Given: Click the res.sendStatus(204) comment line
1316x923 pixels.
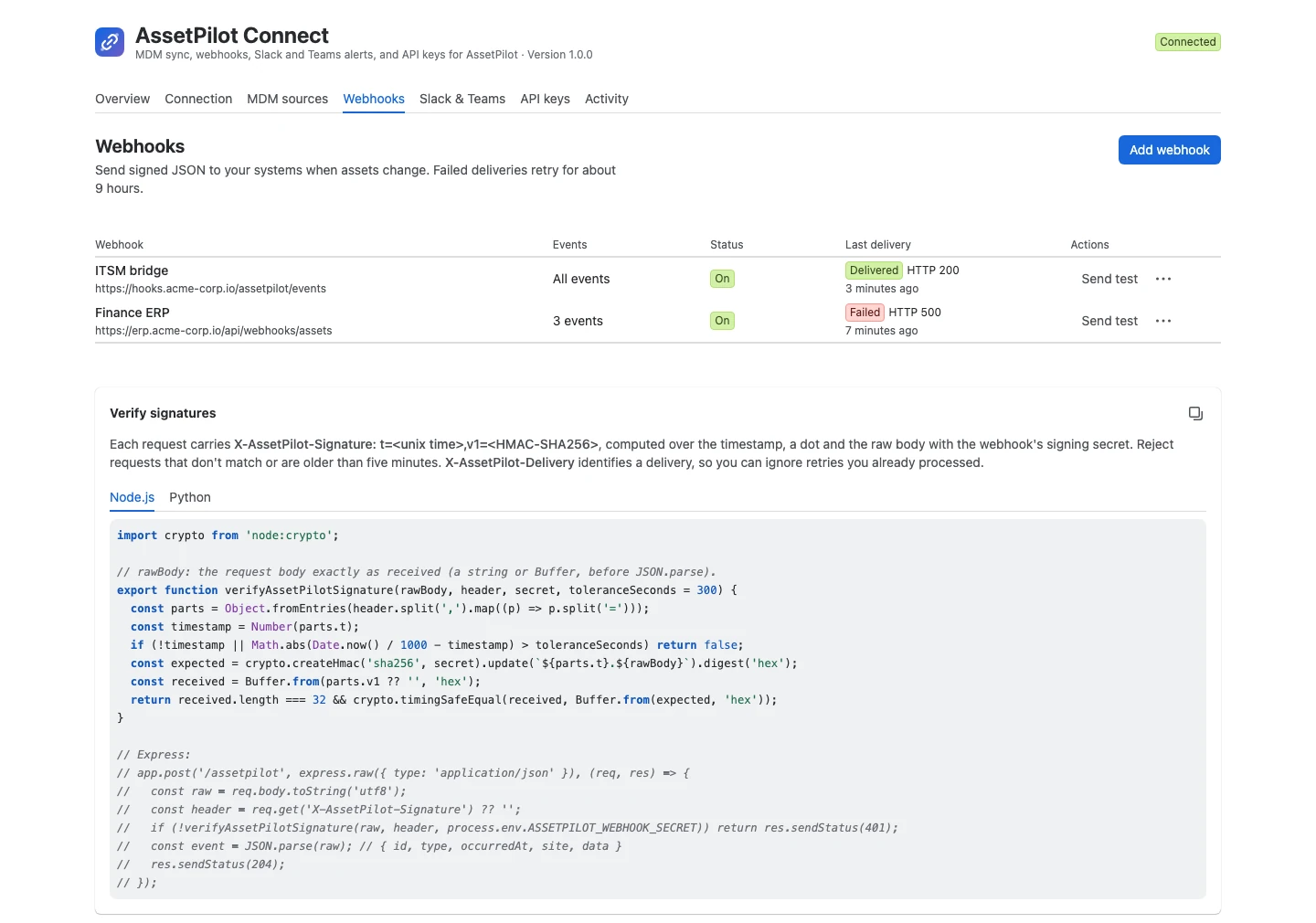Looking at the screenshot, I should click(201, 865).
